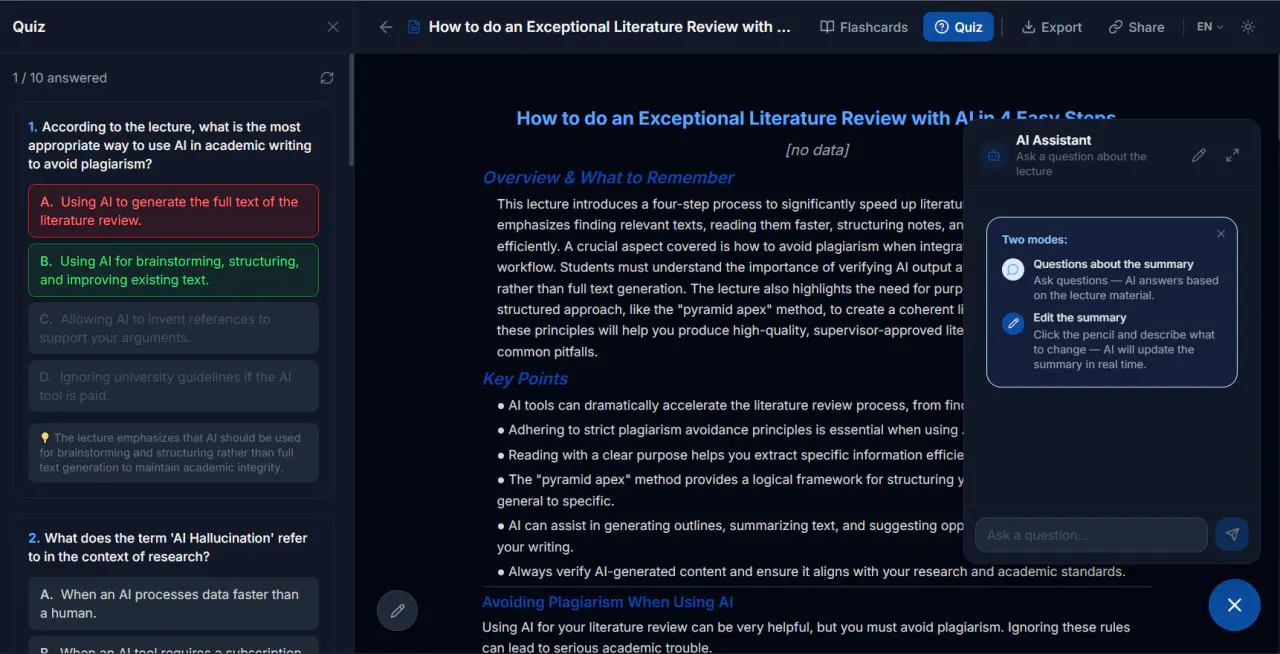This screenshot has width=1280, height=654.
Task: Go back using the left arrow
Action: click(386, 27)
